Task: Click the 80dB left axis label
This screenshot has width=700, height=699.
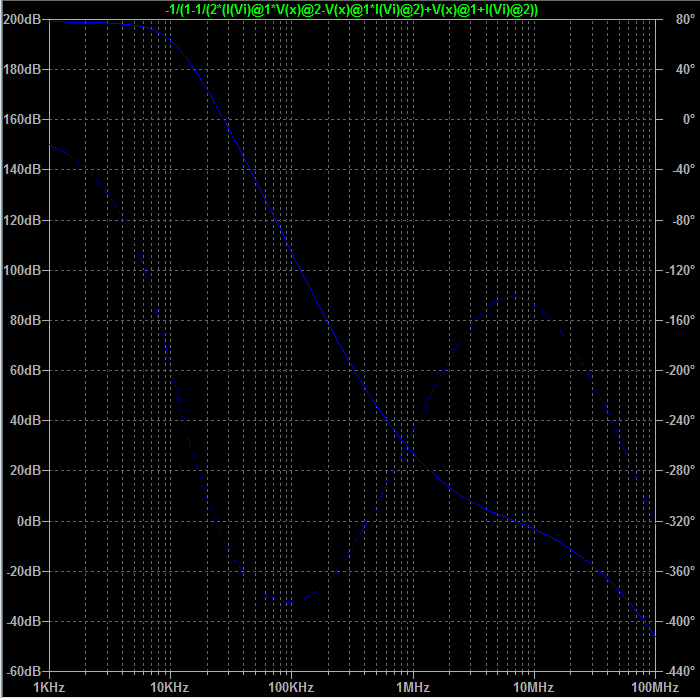Action: 25,320
